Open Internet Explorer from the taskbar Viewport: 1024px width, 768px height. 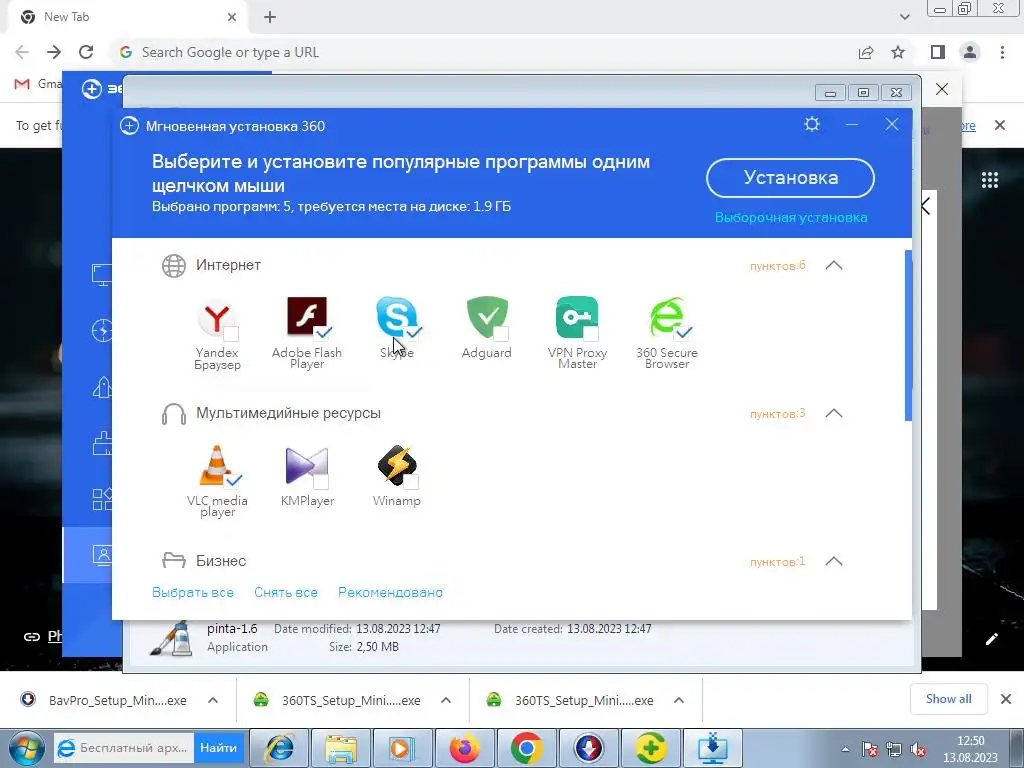click(280, 748)
